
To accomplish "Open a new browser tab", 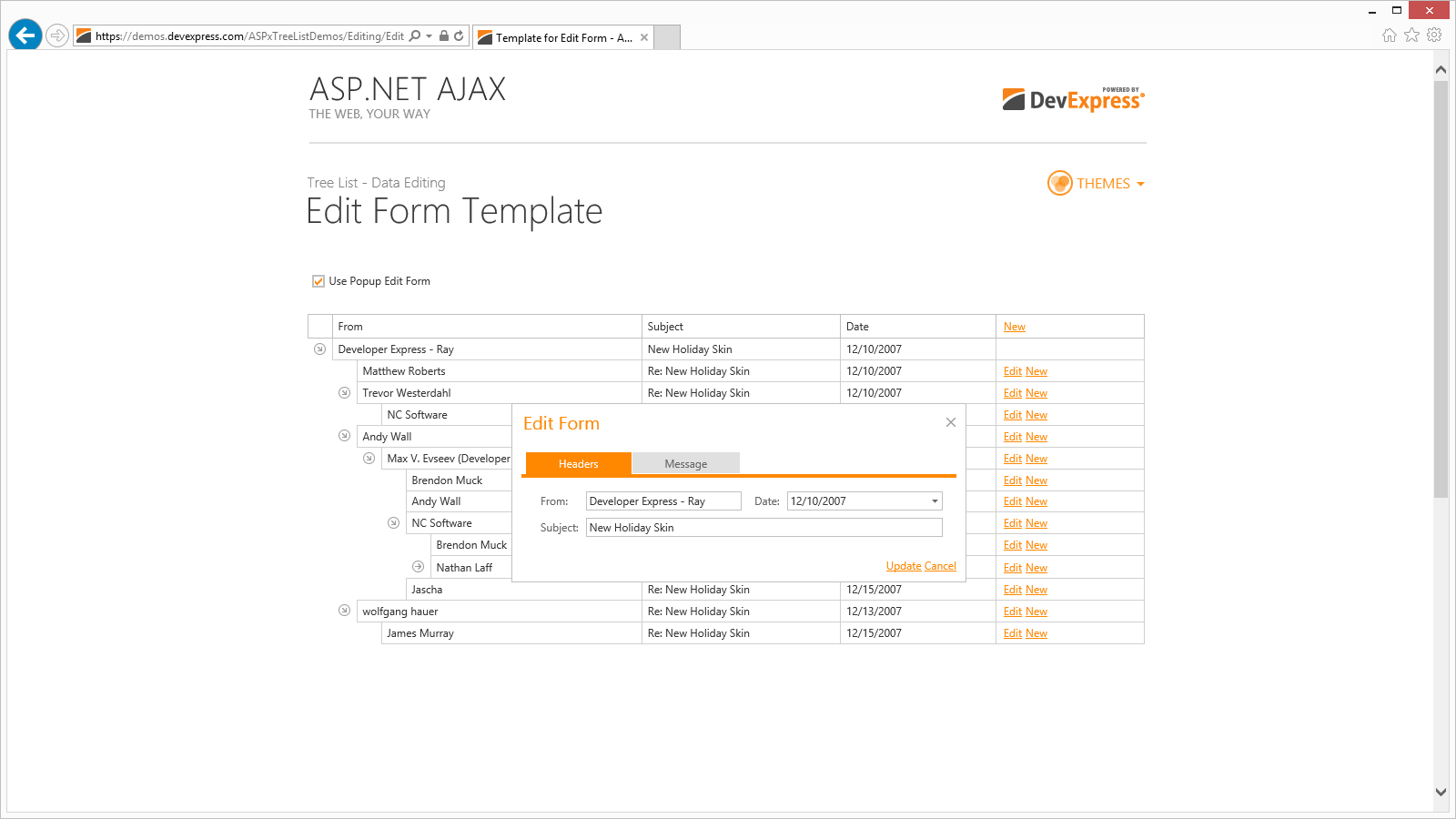I will [x=667, y=37].
